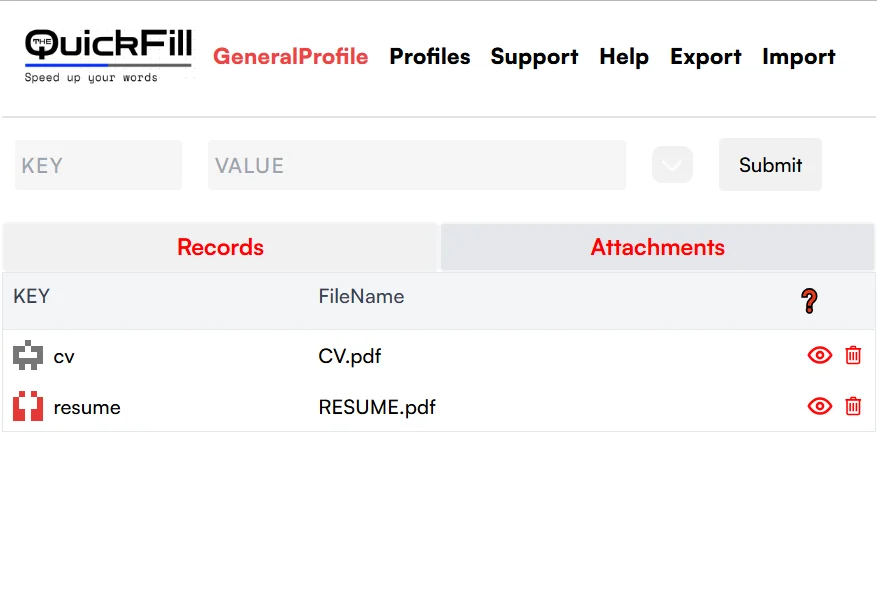This screenshot has width=877, height=616.
Task: Preview CV.pdf using the eye icon
Action: pos(819,355)
